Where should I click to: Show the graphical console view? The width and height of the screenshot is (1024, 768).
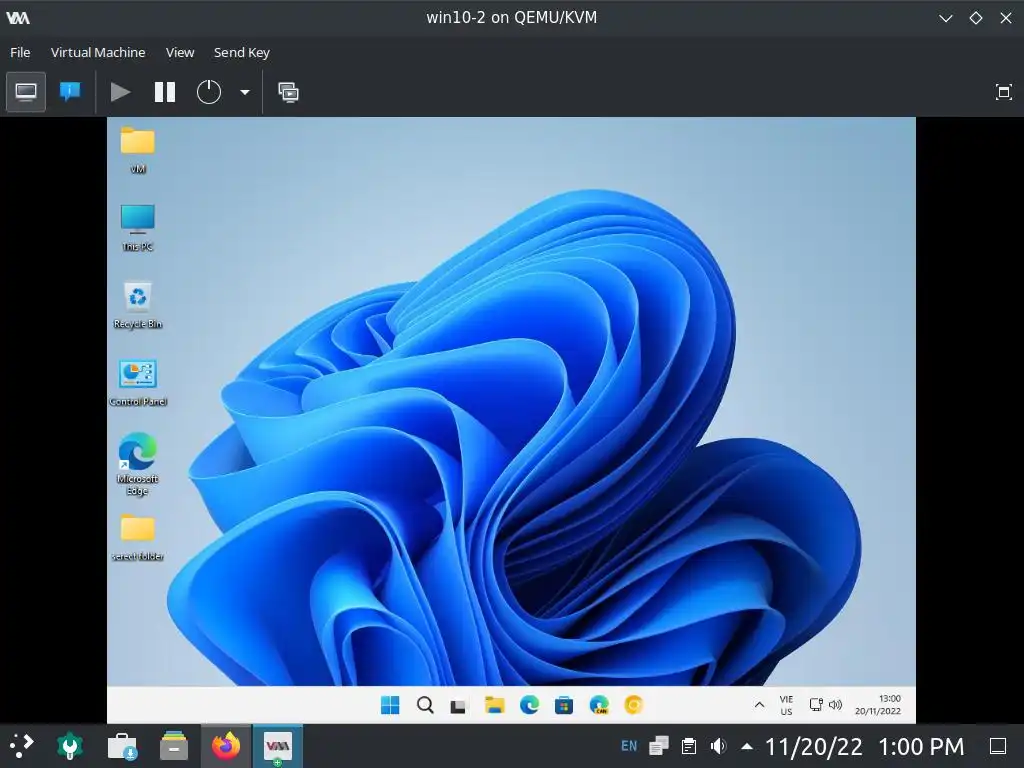(x=26, y=92)
